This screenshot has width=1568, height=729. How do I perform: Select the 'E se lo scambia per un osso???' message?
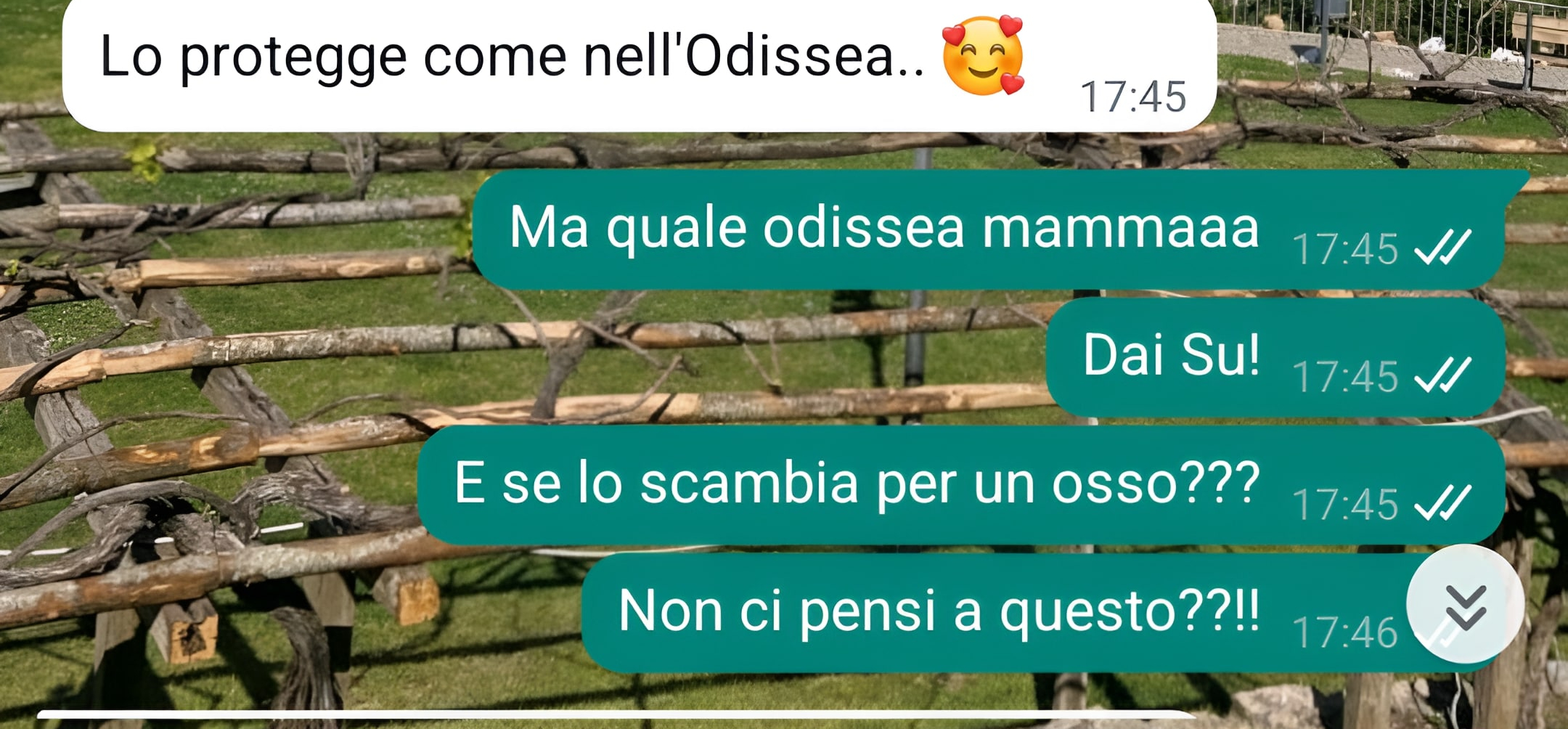[x=961, y=485]
